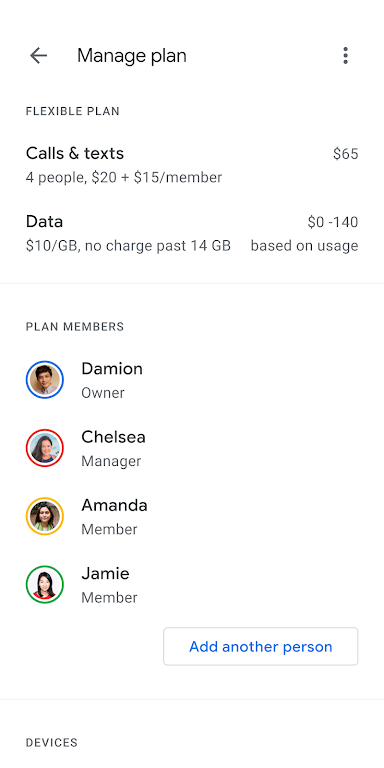Screen dimensions: 384x768
Task: Tap the back arrow icon
Action: (38, 56)
